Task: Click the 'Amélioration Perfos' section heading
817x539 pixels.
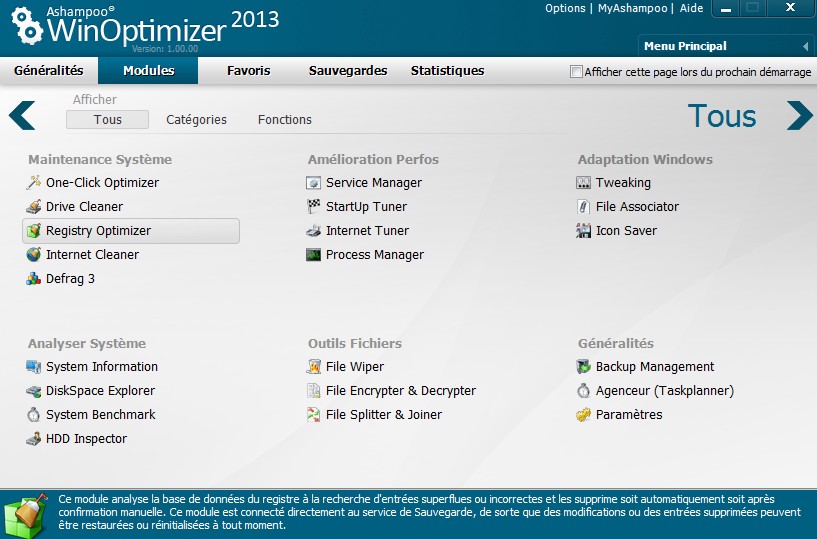Action: 373,160
